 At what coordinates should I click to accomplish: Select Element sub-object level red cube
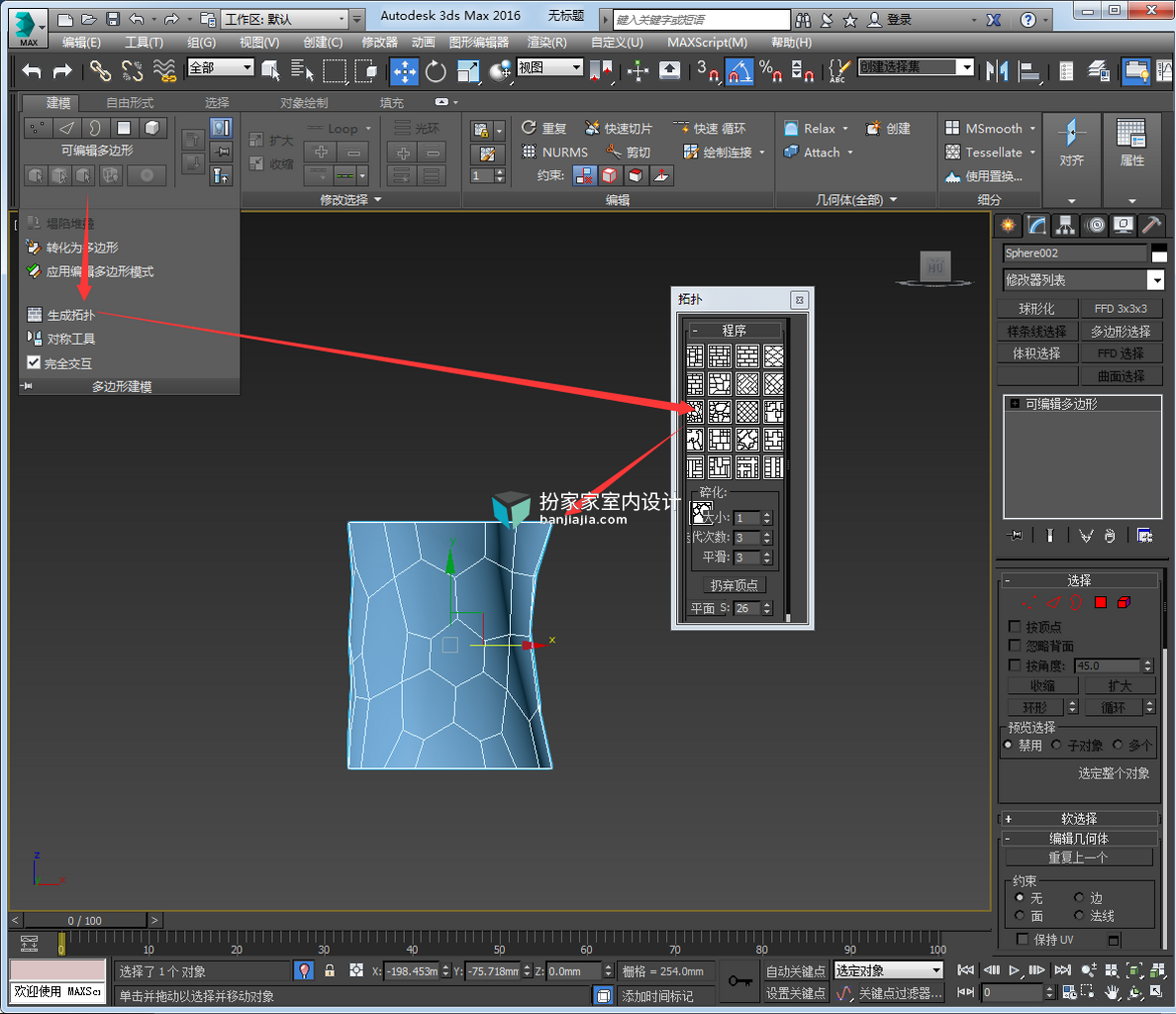[x=1125, y=602]
